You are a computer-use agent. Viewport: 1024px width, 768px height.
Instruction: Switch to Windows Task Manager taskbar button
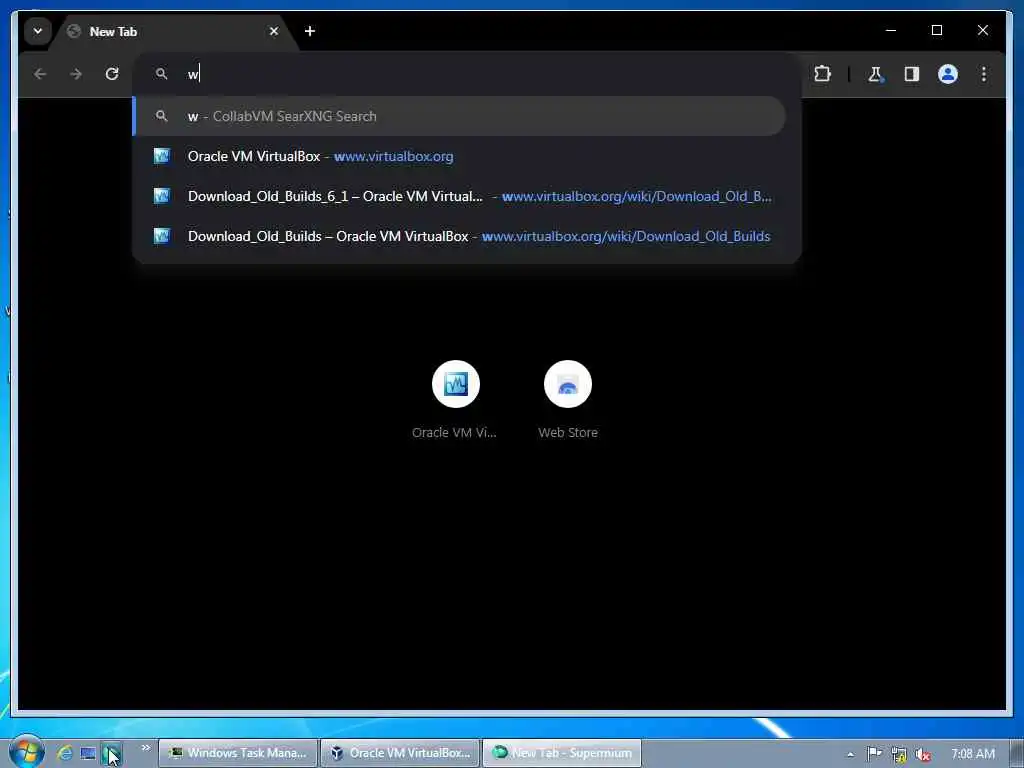coord(238,753)
